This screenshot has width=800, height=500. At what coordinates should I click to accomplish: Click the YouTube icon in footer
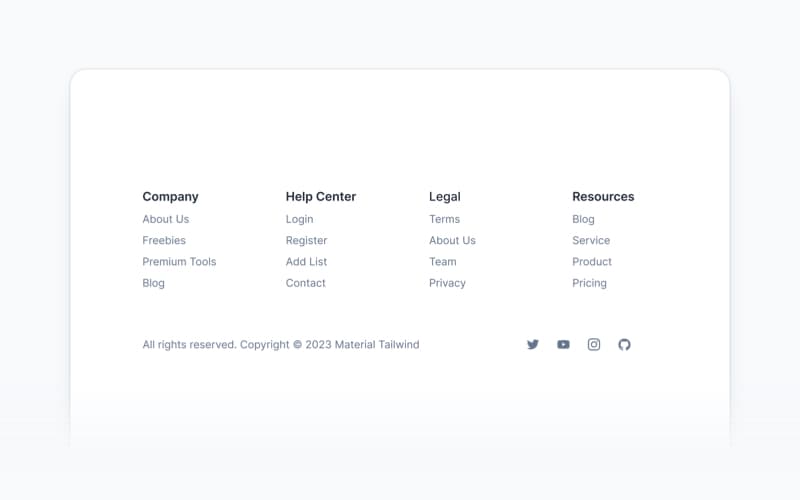point(563,345)
